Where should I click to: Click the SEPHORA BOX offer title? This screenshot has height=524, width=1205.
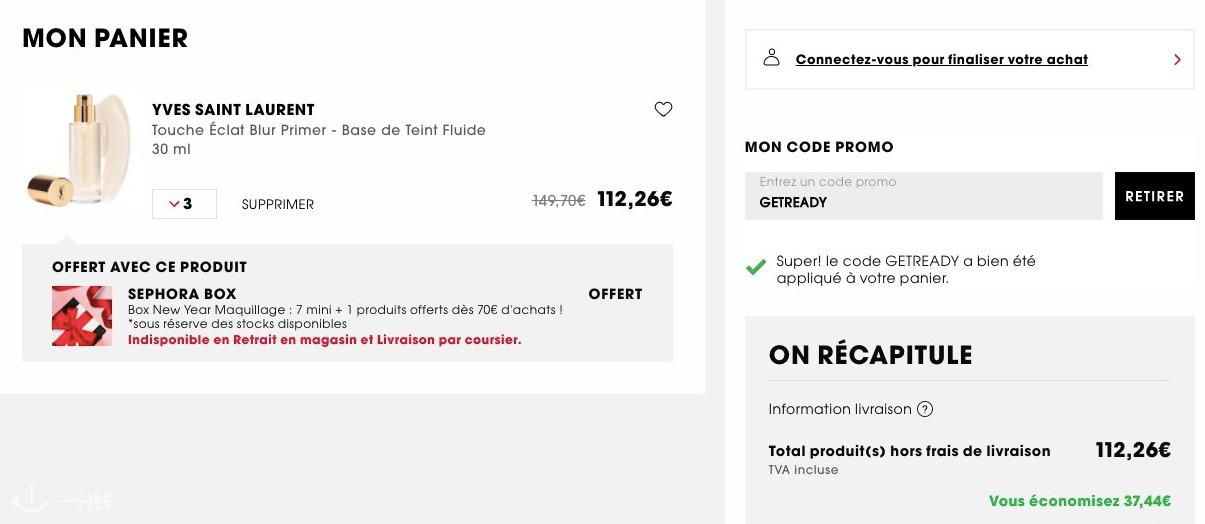pyautogui.click(x=182, y=294)
